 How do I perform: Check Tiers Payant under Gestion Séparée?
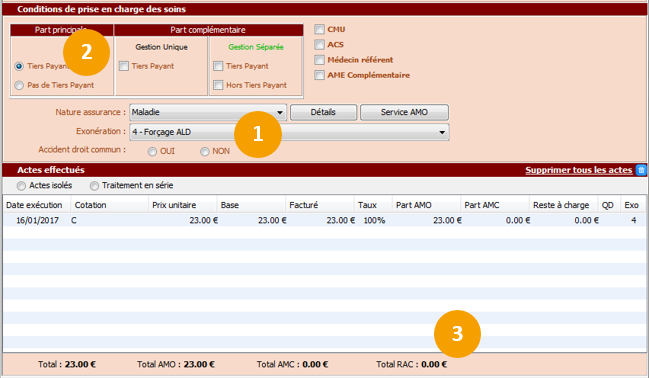tap(218, 66)
